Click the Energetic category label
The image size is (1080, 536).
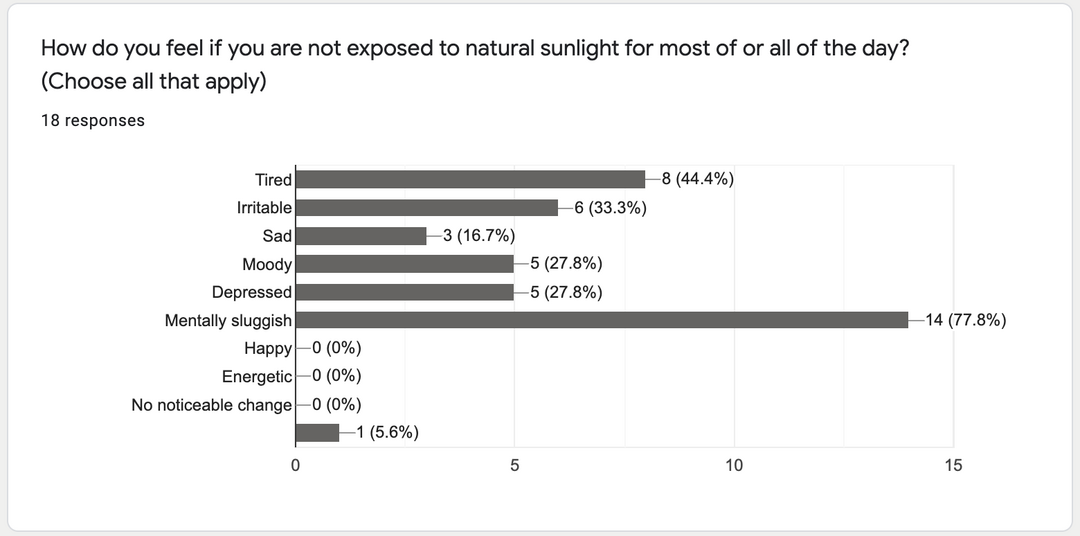(x=257, y=377)
